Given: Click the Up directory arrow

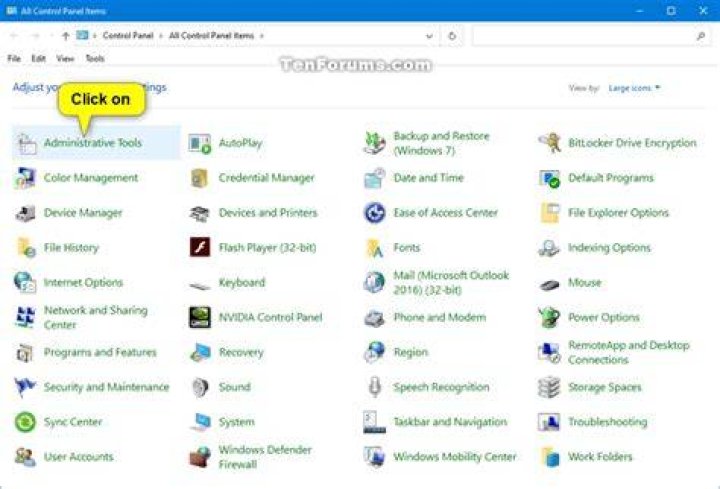Looking at the screenshot, I should [66, 36].
